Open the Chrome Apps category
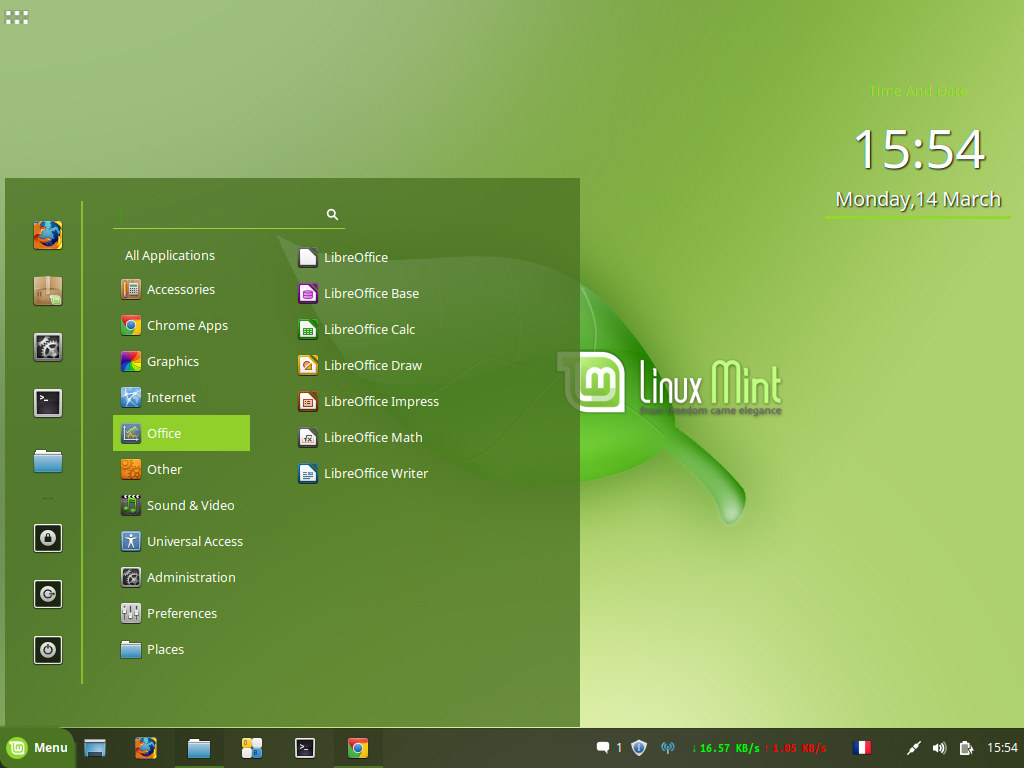Image resolution: width=1024 pixels, height=768 pixels. pyautogui.click(x=182, y=325)
